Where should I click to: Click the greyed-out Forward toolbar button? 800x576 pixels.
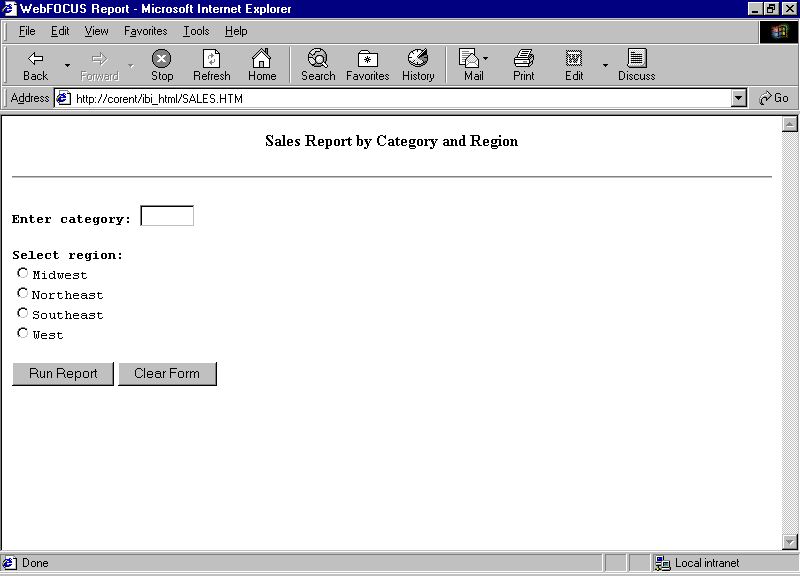click(99, 65)
